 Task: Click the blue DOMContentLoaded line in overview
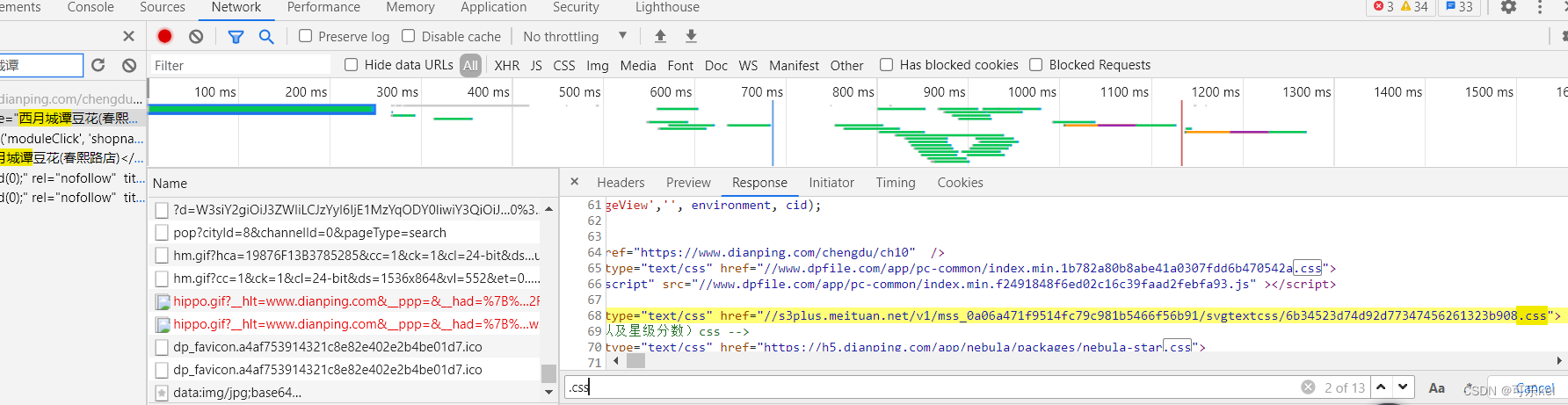[x=773, y=132]
